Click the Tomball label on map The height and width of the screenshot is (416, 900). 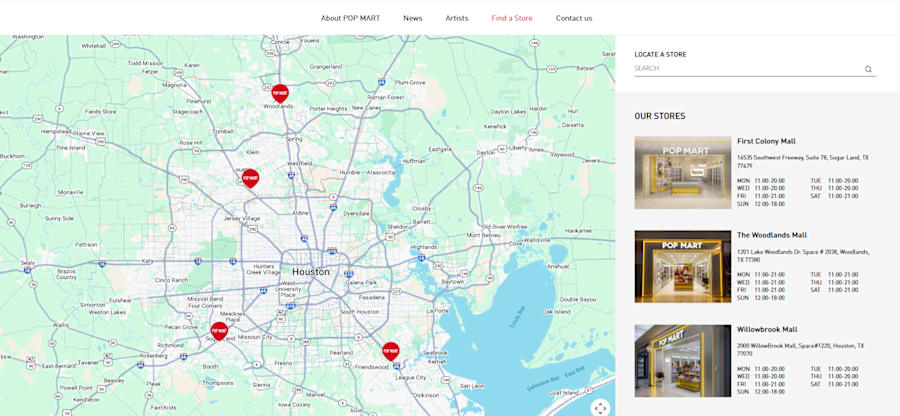[223, 131]
